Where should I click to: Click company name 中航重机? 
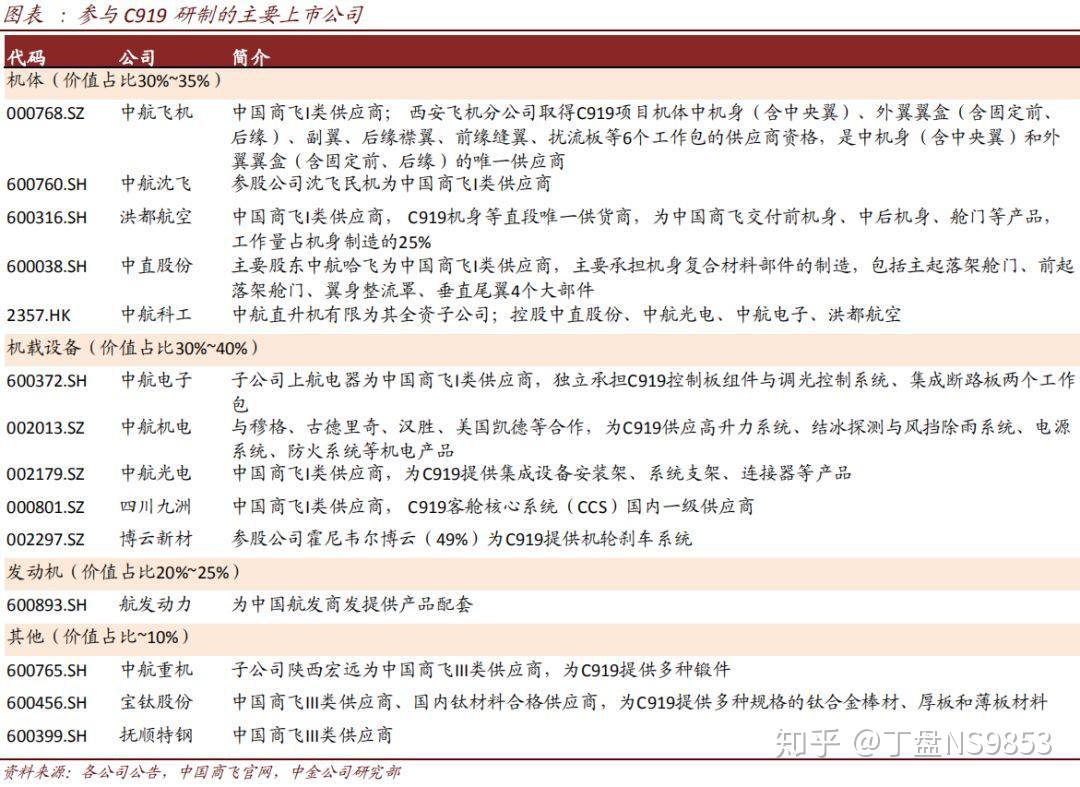click(x=156, y=669)
